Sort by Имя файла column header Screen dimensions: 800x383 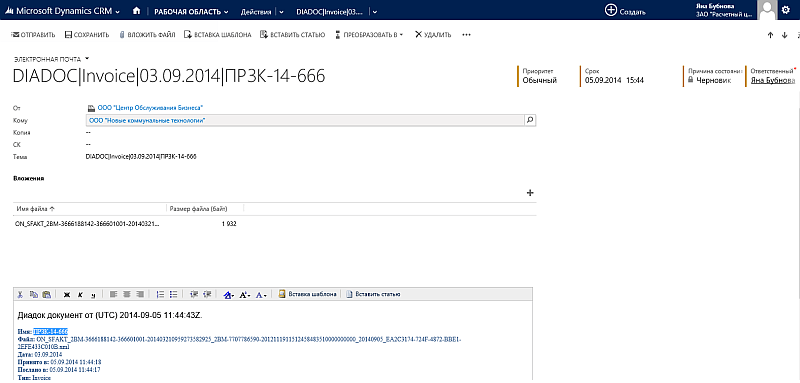[x=36, y=209]
